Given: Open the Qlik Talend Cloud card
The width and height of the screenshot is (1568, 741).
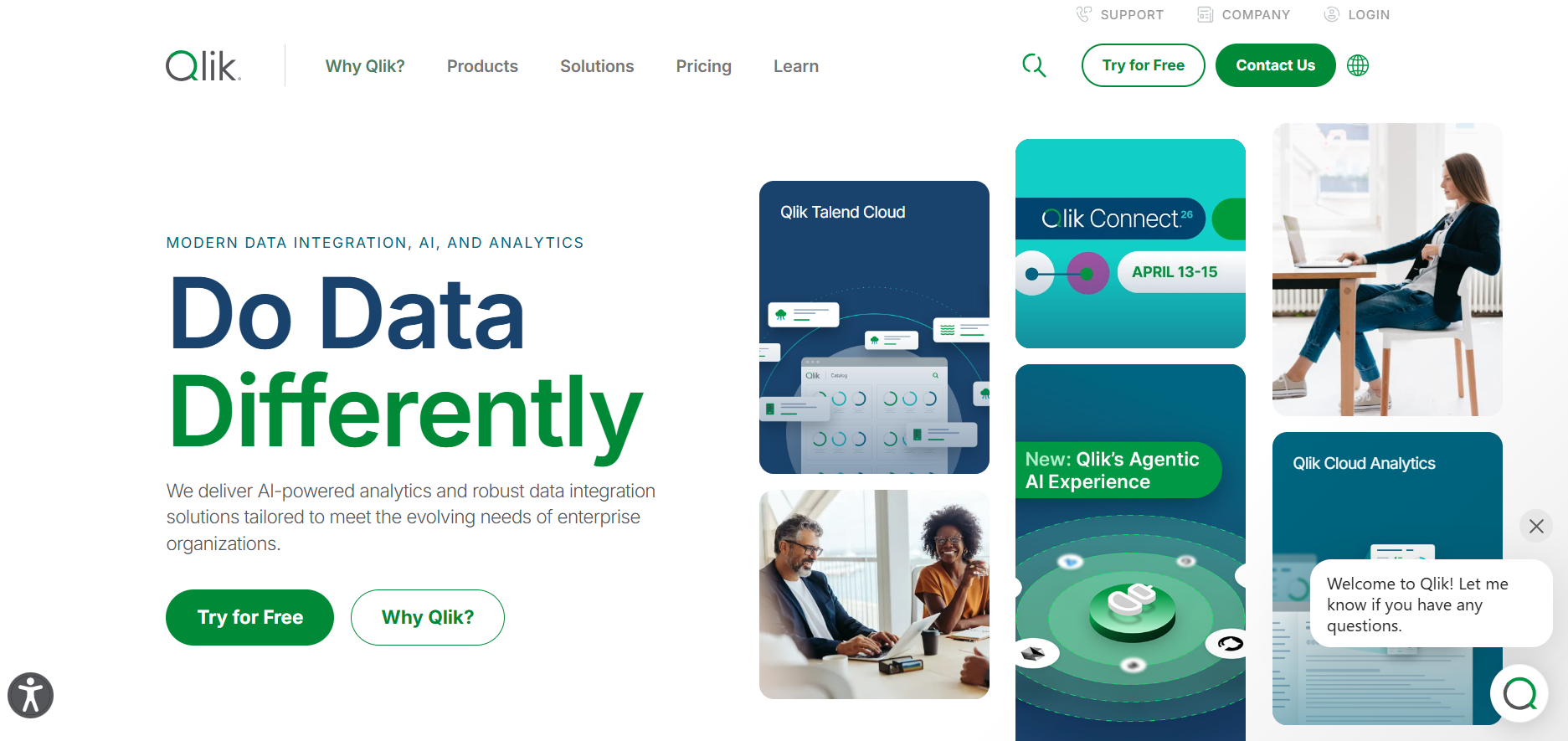Looking at the screenshot, I should 874,327.
